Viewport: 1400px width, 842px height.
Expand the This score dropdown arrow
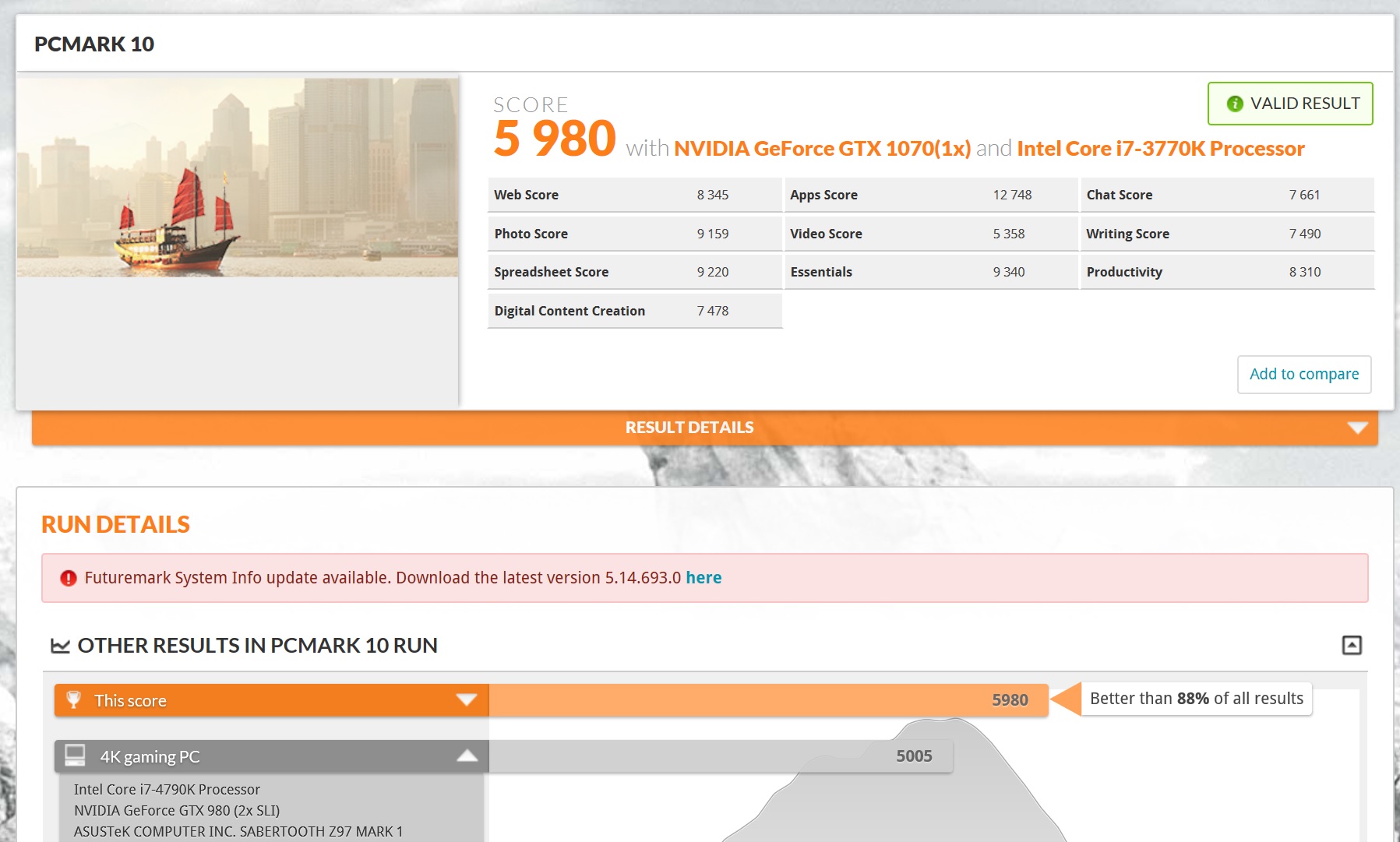[x=467, y=699]
